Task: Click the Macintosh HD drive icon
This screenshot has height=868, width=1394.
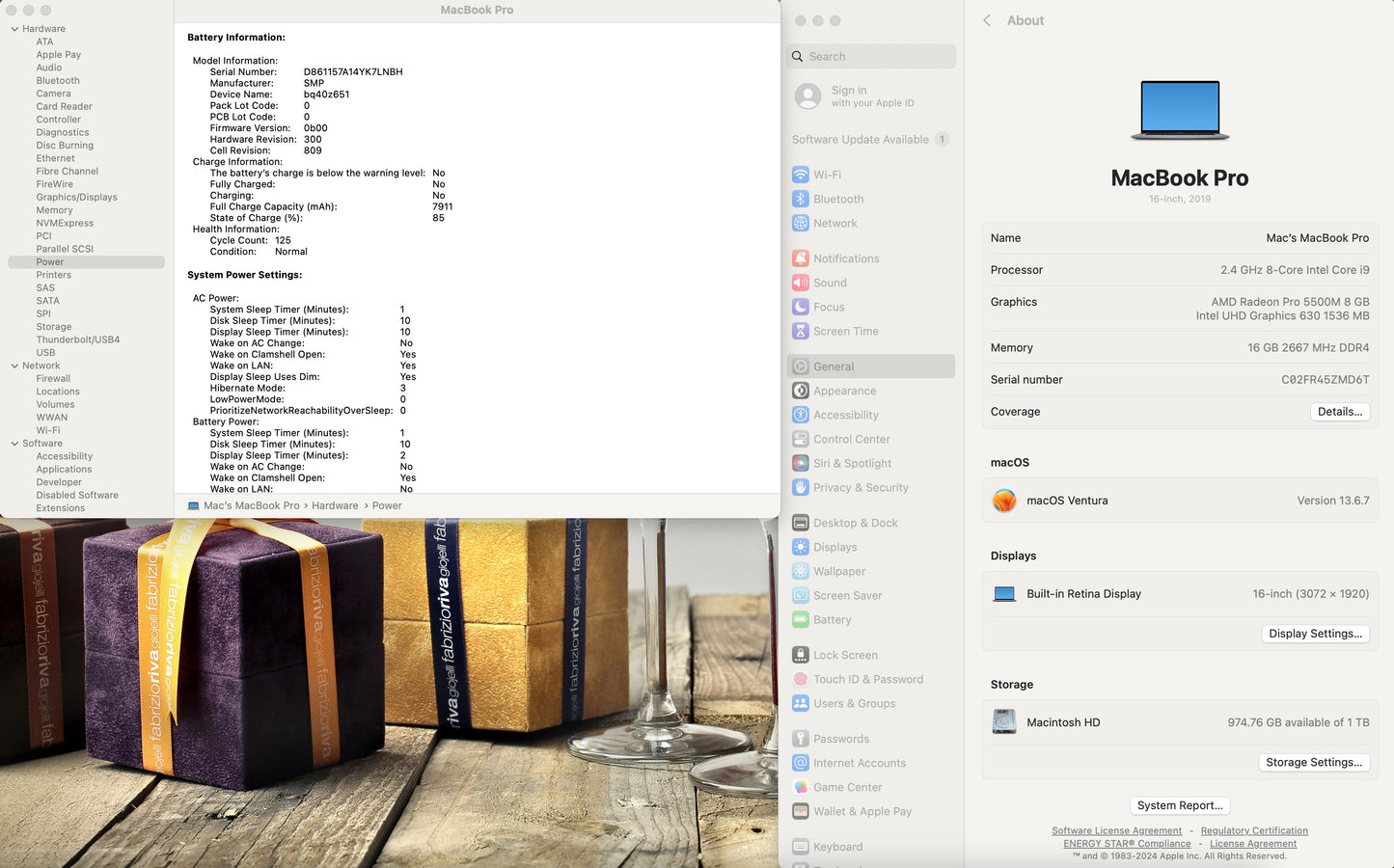Action: (x=1004, y=721)
